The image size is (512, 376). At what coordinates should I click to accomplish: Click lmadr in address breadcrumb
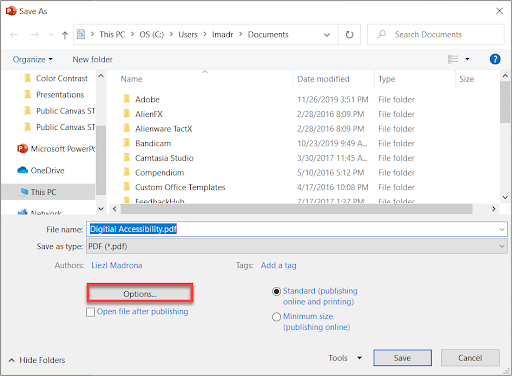tap(222, 35)
